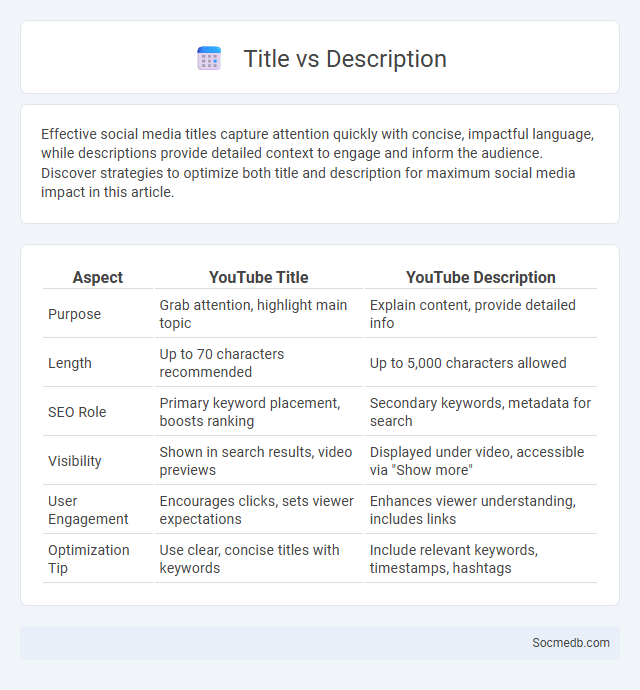
Task: Open the Socmedb.com link in footer
Action: [571, 642]
